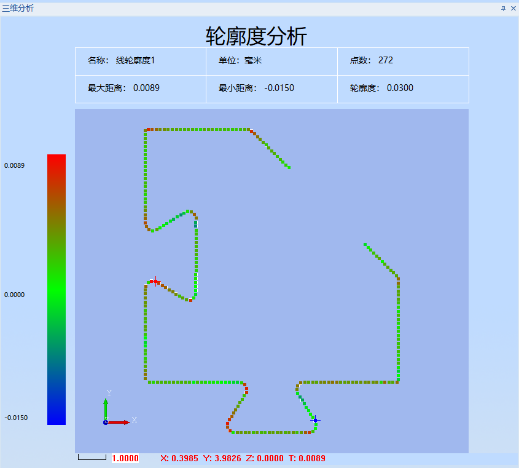Click the scale value 1.0000
This screenshot has width=519, height=468.
(x=125, y=458)
